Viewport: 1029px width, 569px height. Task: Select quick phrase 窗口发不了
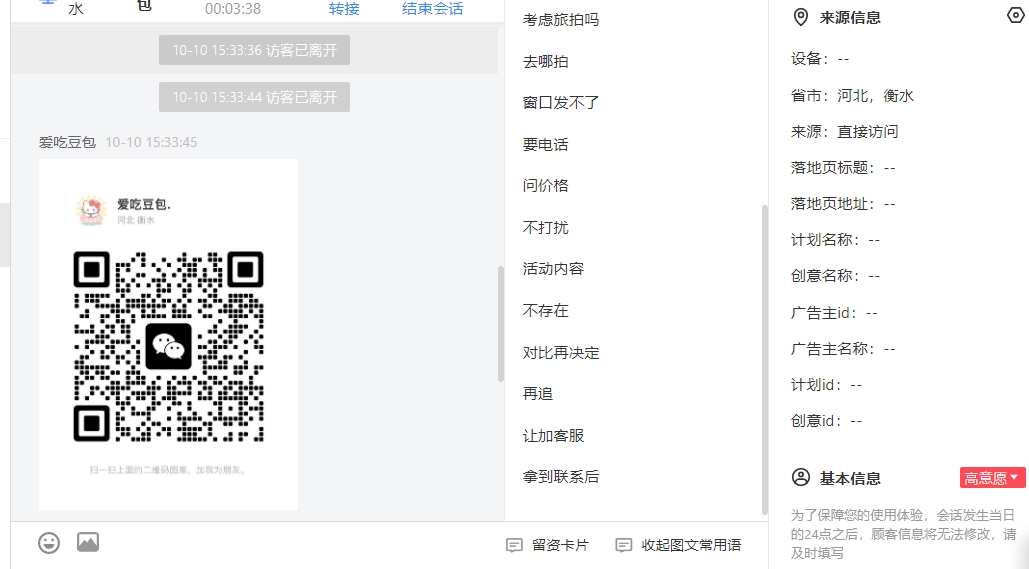561,103
